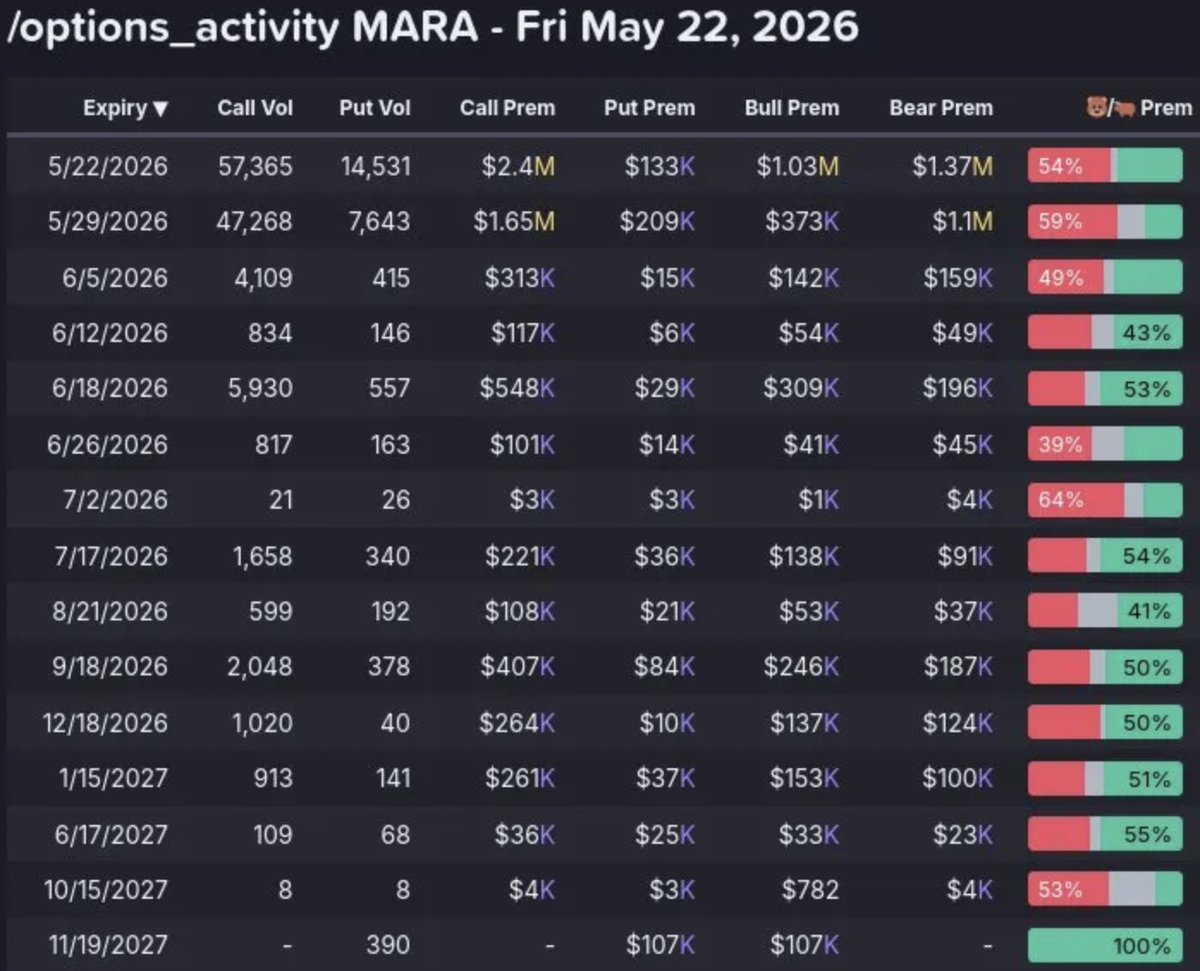1200x971 pixels.
Task: Click the Call Vol column header
Action: click(x=255, y=109)
